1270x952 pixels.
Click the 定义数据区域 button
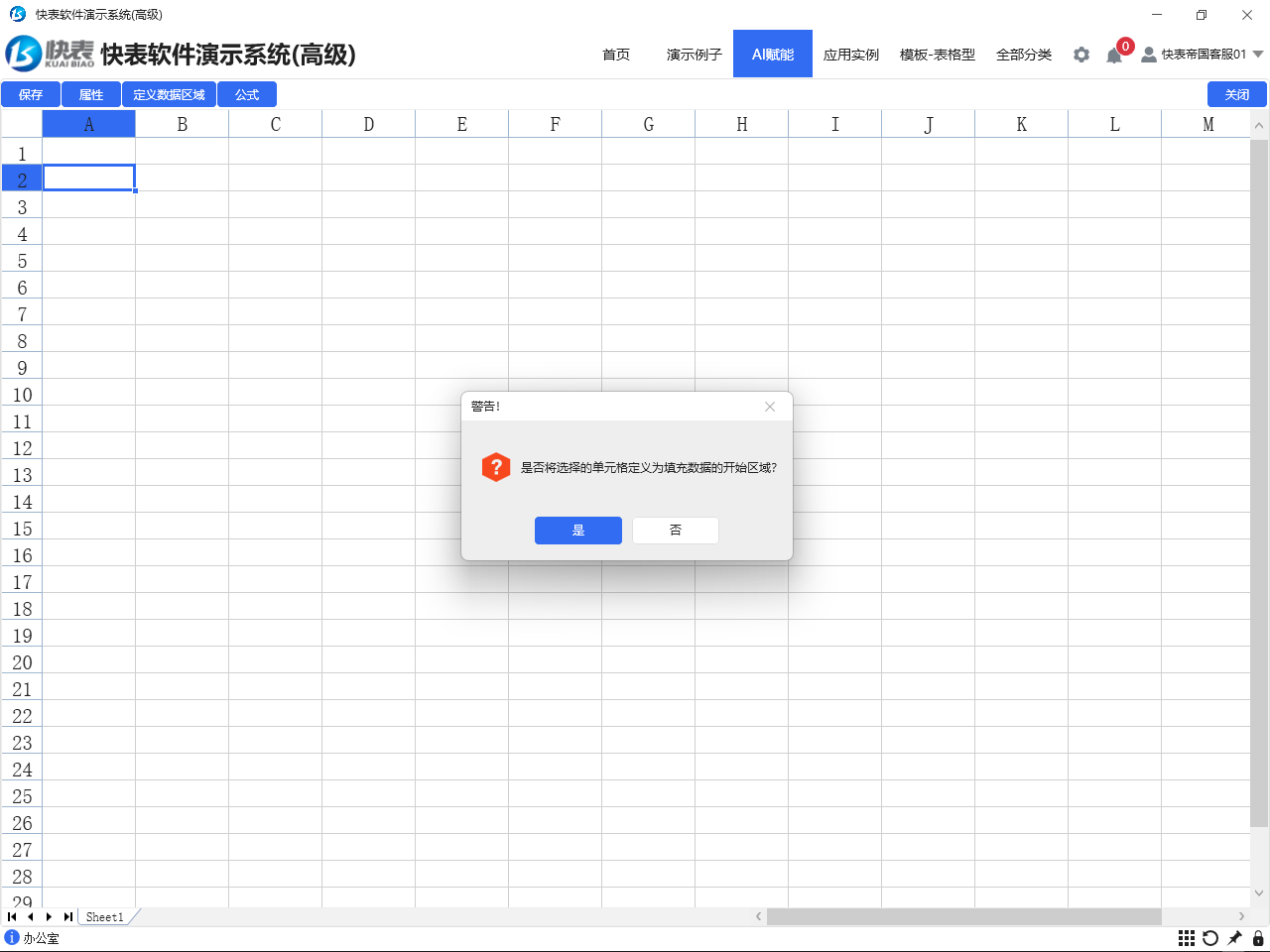click(x=169, y=94)
